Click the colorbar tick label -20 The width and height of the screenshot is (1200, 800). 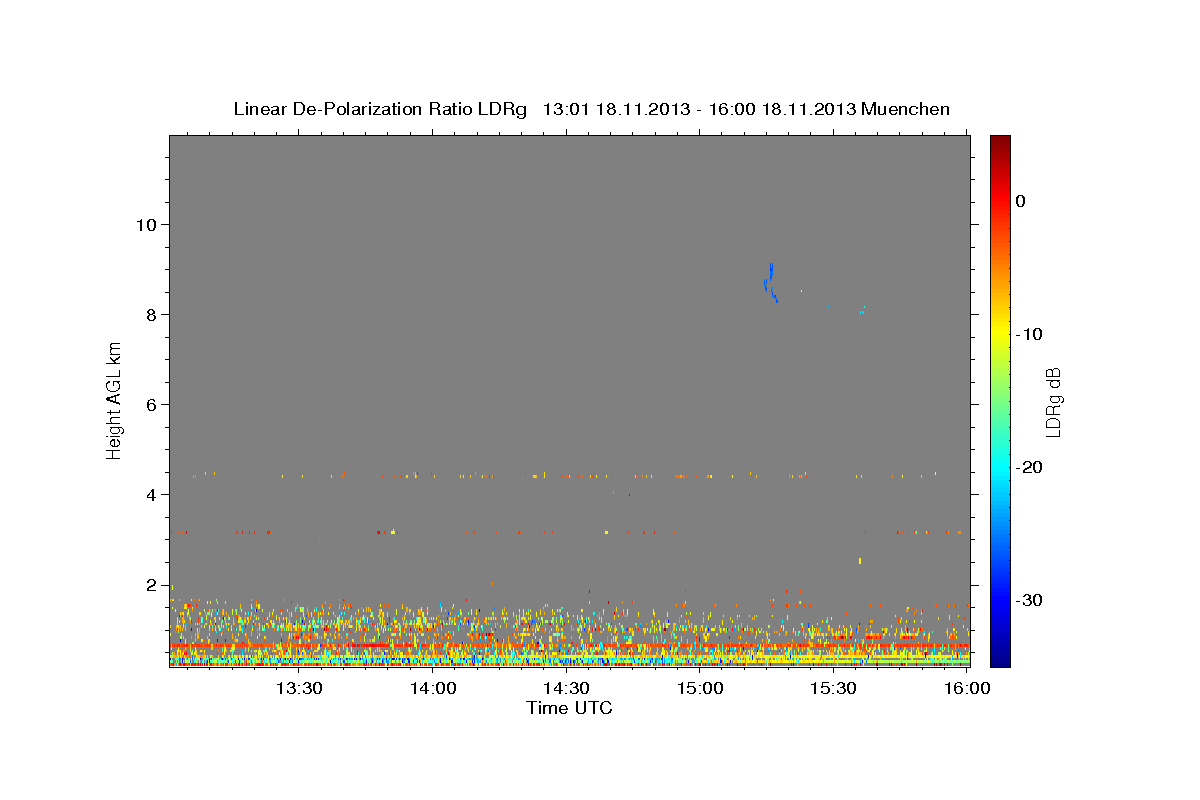(1029, 467)
